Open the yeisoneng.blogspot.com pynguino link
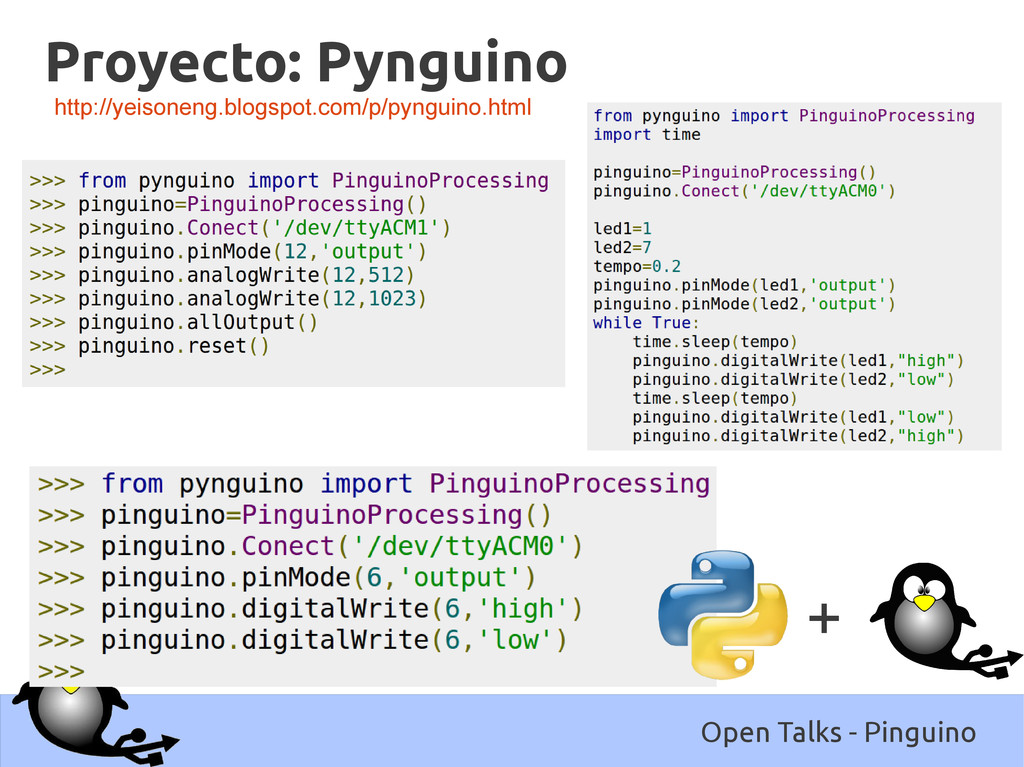Viewport: 1024px width, 767px height. pyautogui.click(x=293, y=107)
